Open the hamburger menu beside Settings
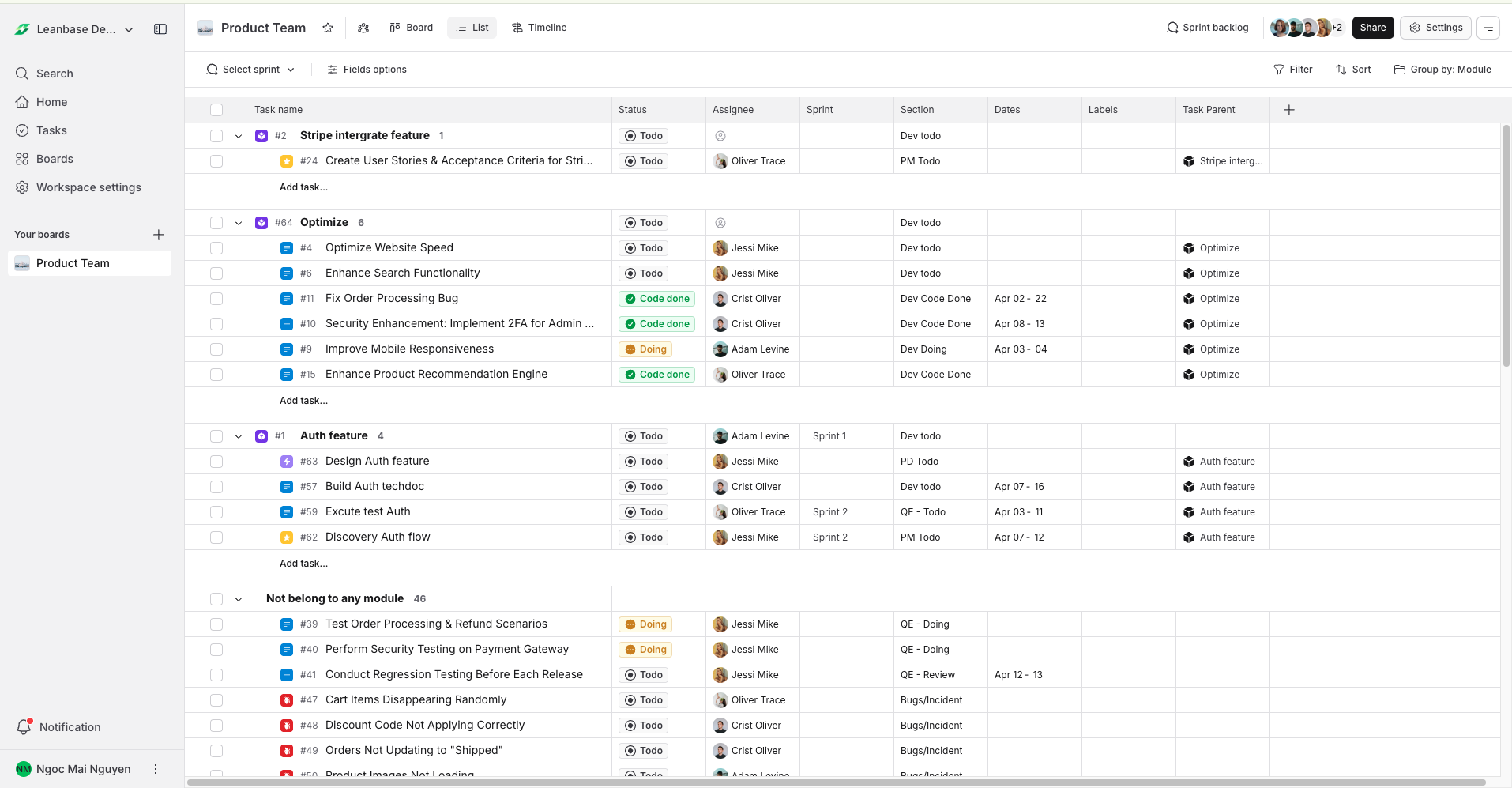This screenshot has width=1512, height=788. [x=1488, y=28]
